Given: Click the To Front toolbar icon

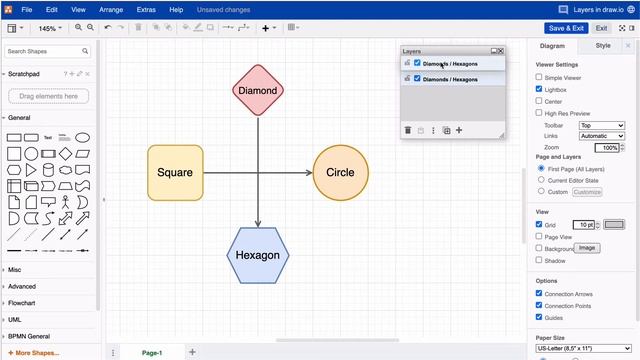Looking at the screenshot, I should [x=156, y=27].
